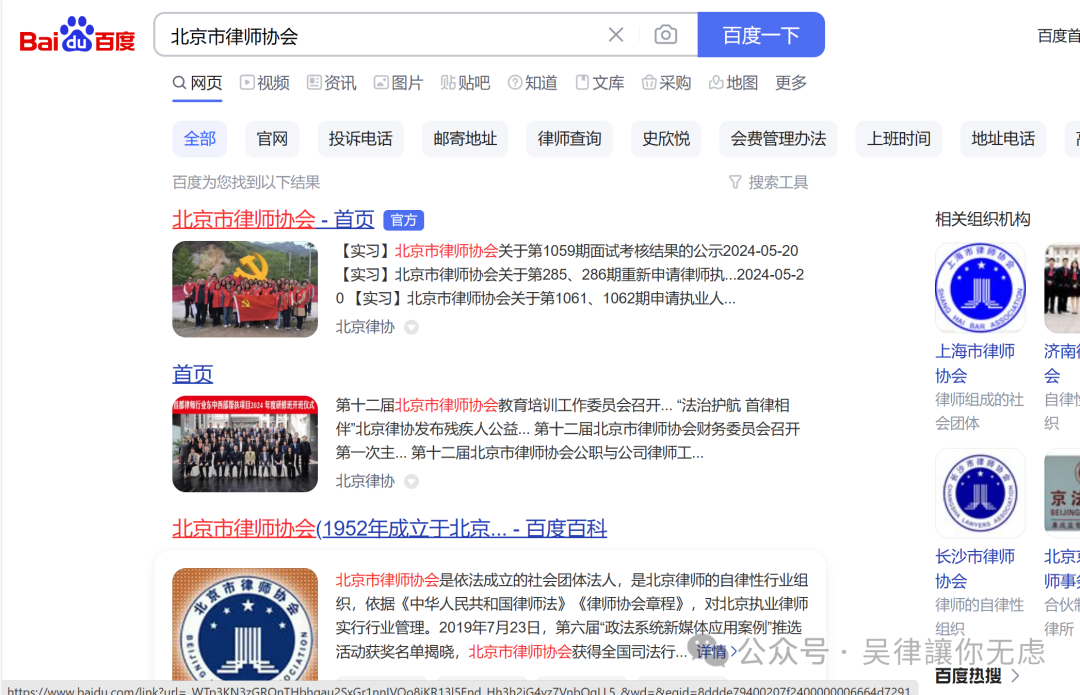The image size is (1080, 695).
Task: Switch to the 视频 tab
Action: (264, 83)
